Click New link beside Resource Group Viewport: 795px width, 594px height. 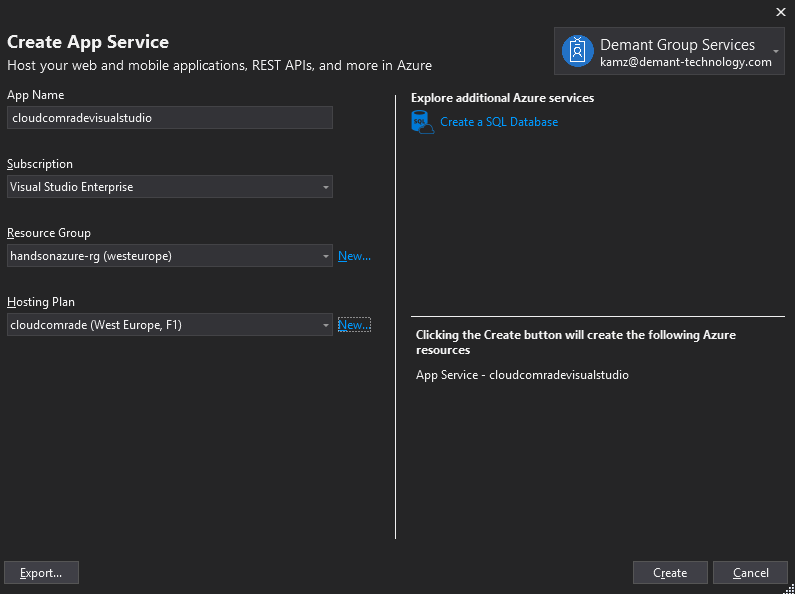click(x=354, y=256)
